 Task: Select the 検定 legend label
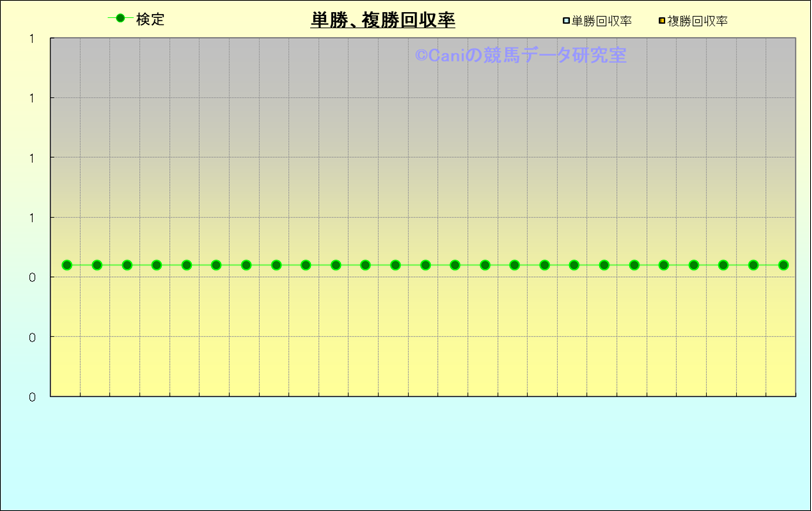tap(150, 19)
